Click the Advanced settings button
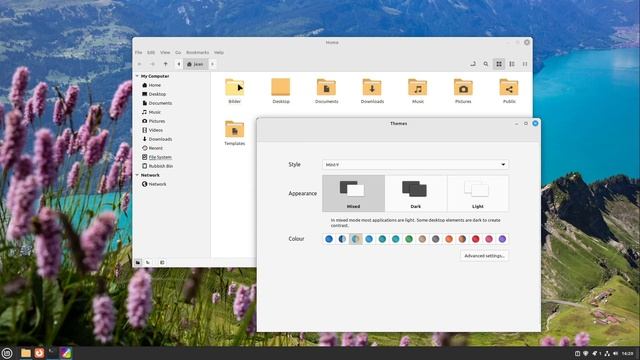The width and height of the screenshot is (640, 360). coord(484,256)
